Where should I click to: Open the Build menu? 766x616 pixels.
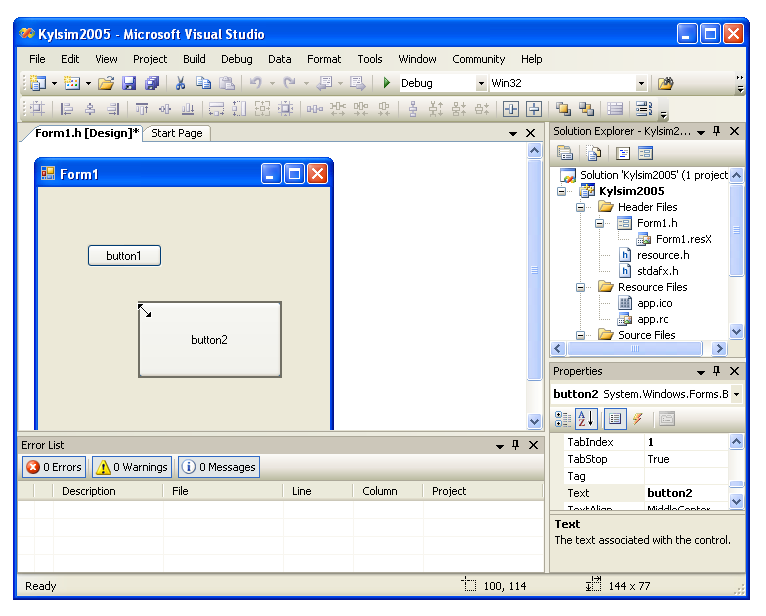click(194, 59)
